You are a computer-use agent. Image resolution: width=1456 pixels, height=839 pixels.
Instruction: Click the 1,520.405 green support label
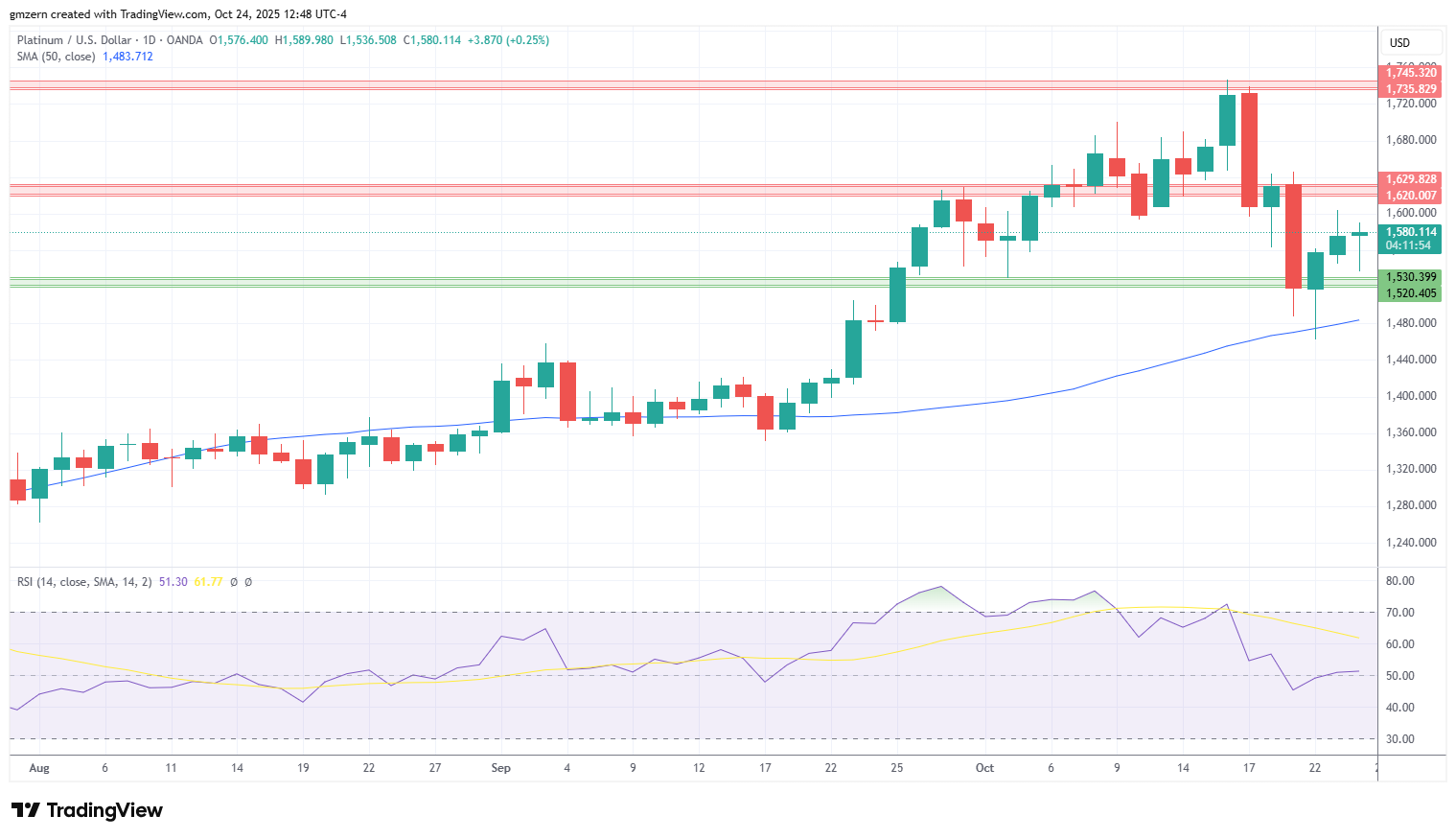point(1411,293)
